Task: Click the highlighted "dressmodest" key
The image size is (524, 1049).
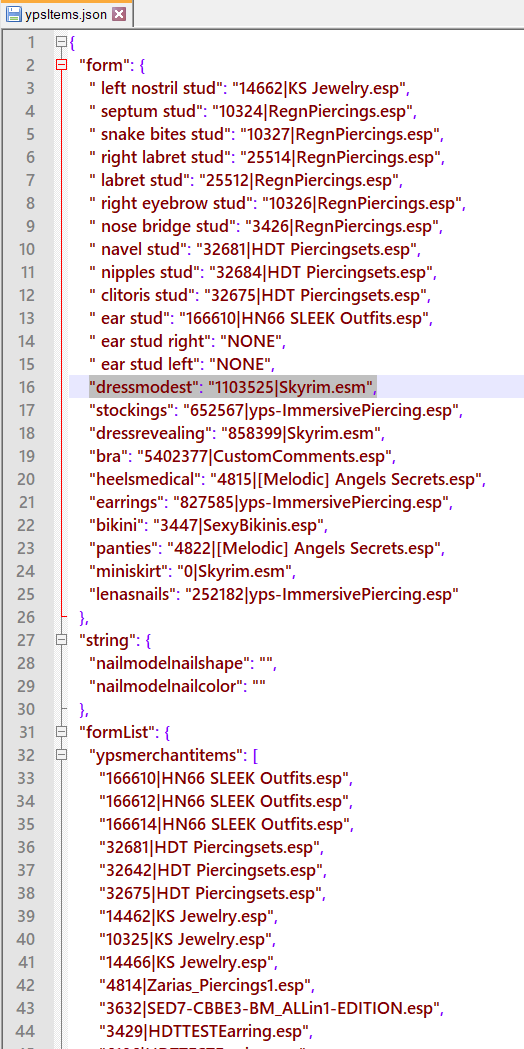Action: tap(145, 387)
